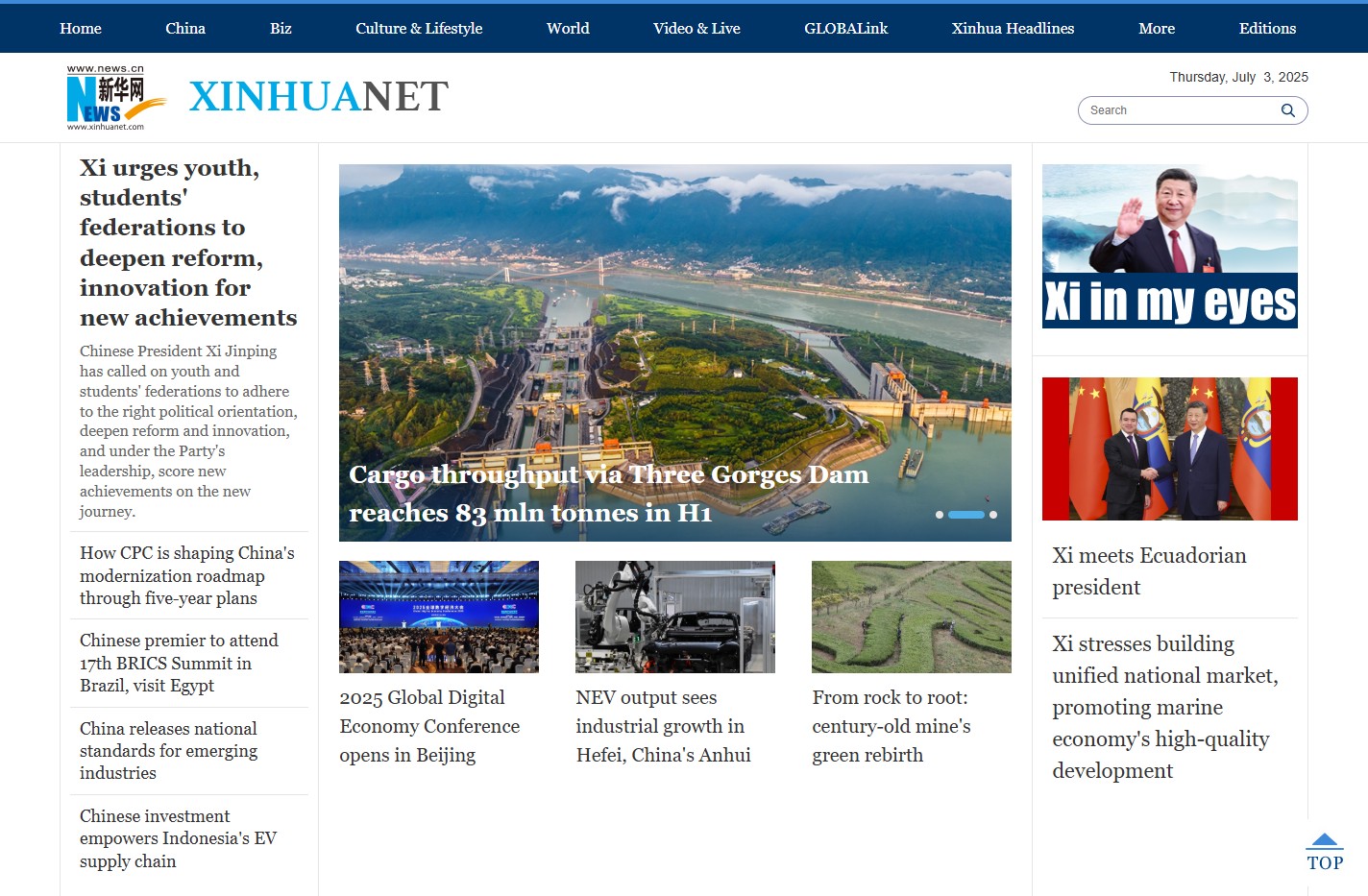Screen dimensions: 1368x896
Task: Open the Chinese President Xi Jinping summary paragraph
Action: point(188,431)
